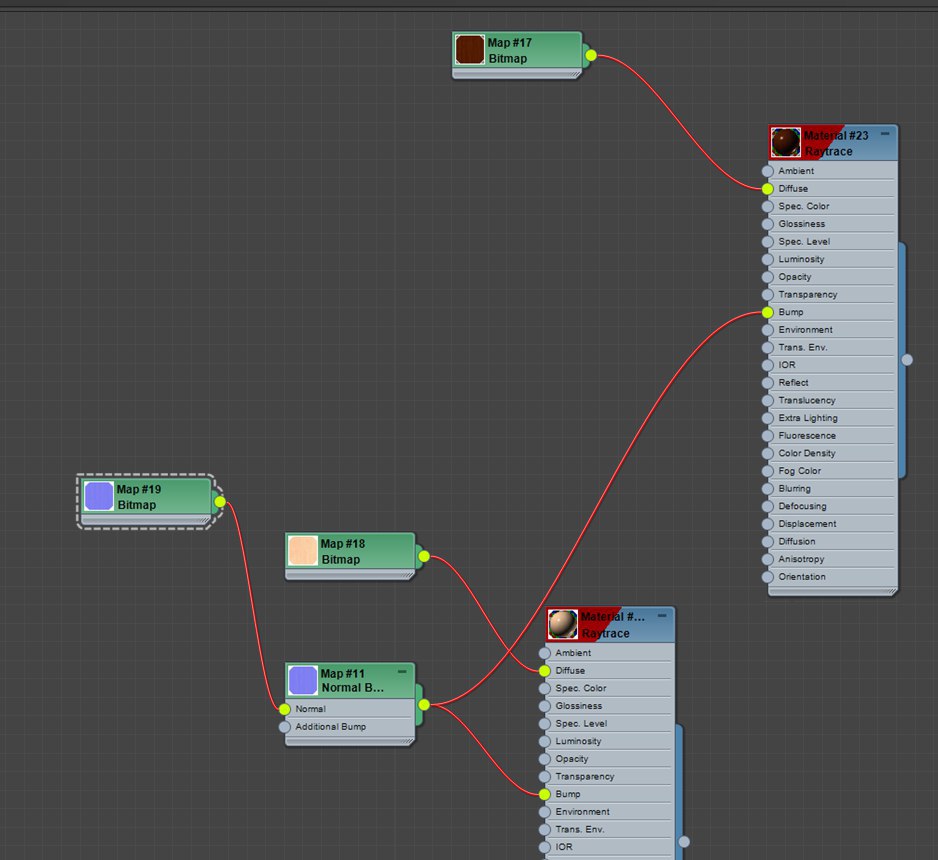Click the Transparency socket on lower Raytrace material
This screenshot has width=938, height=860.
coord(544,777)
